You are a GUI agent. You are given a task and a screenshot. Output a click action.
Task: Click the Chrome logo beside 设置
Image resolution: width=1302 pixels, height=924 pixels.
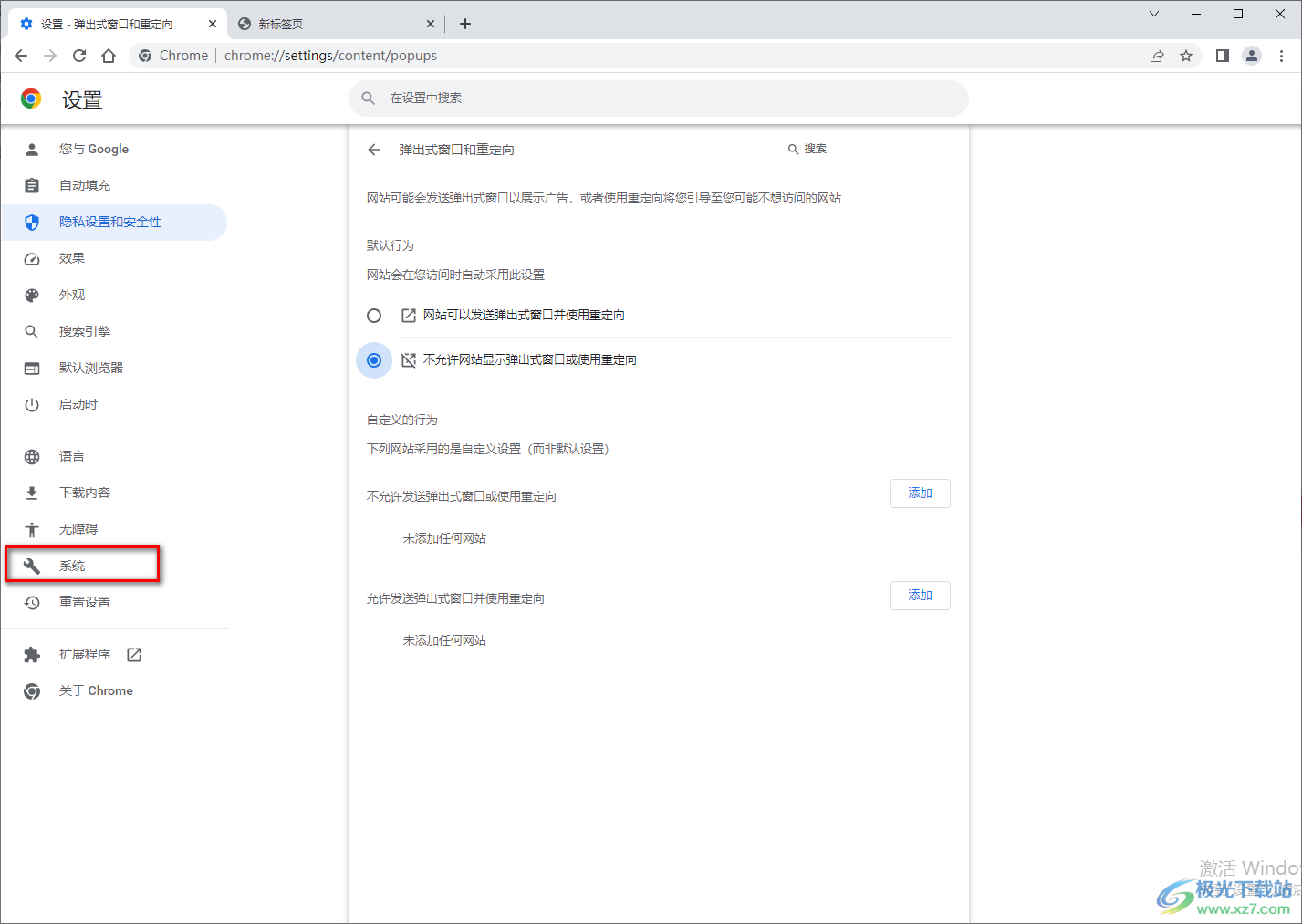pyautogui.click(x=31, y=99)
